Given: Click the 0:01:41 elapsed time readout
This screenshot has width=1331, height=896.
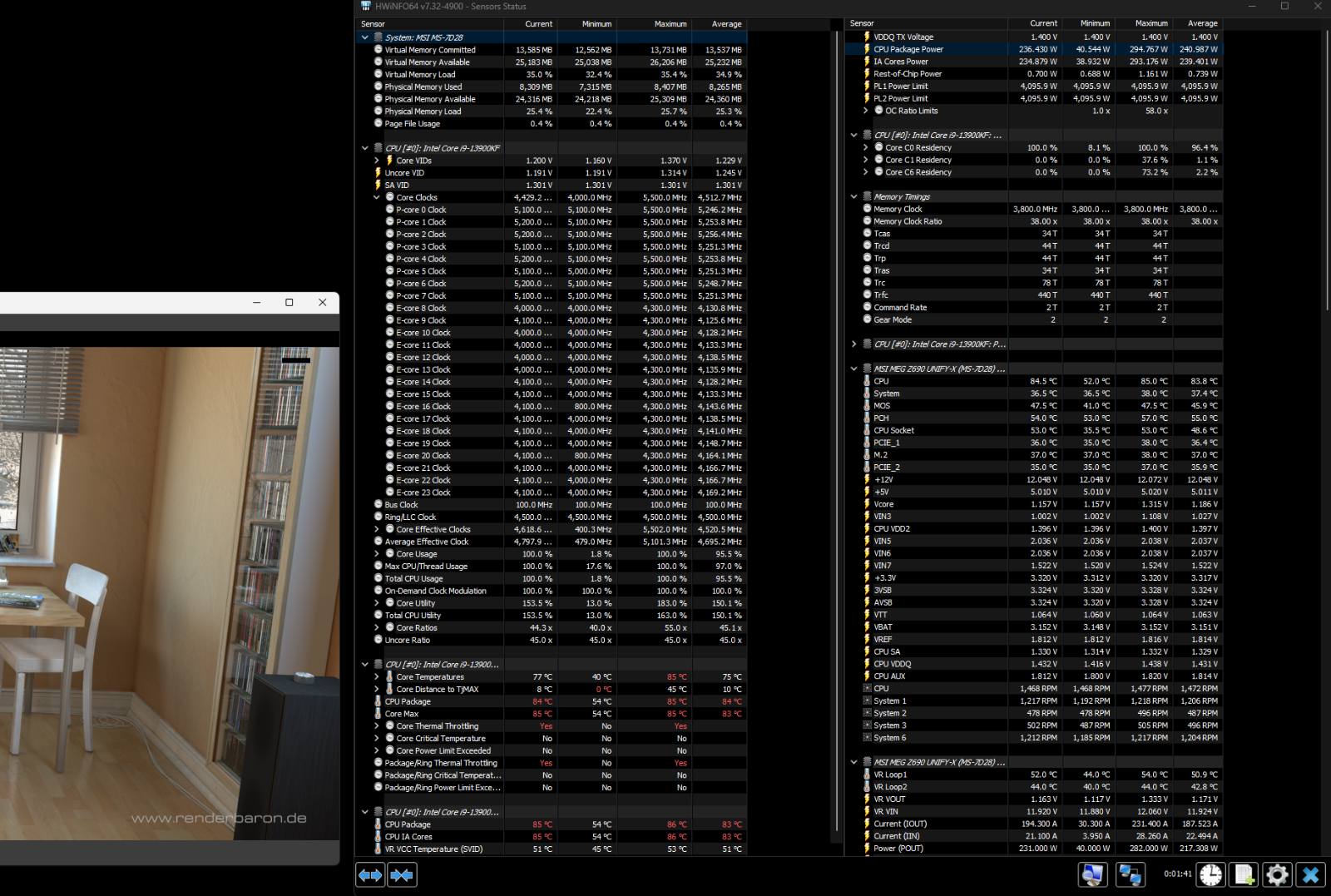Looking at the screenshot, I should tap(1177, 874).
